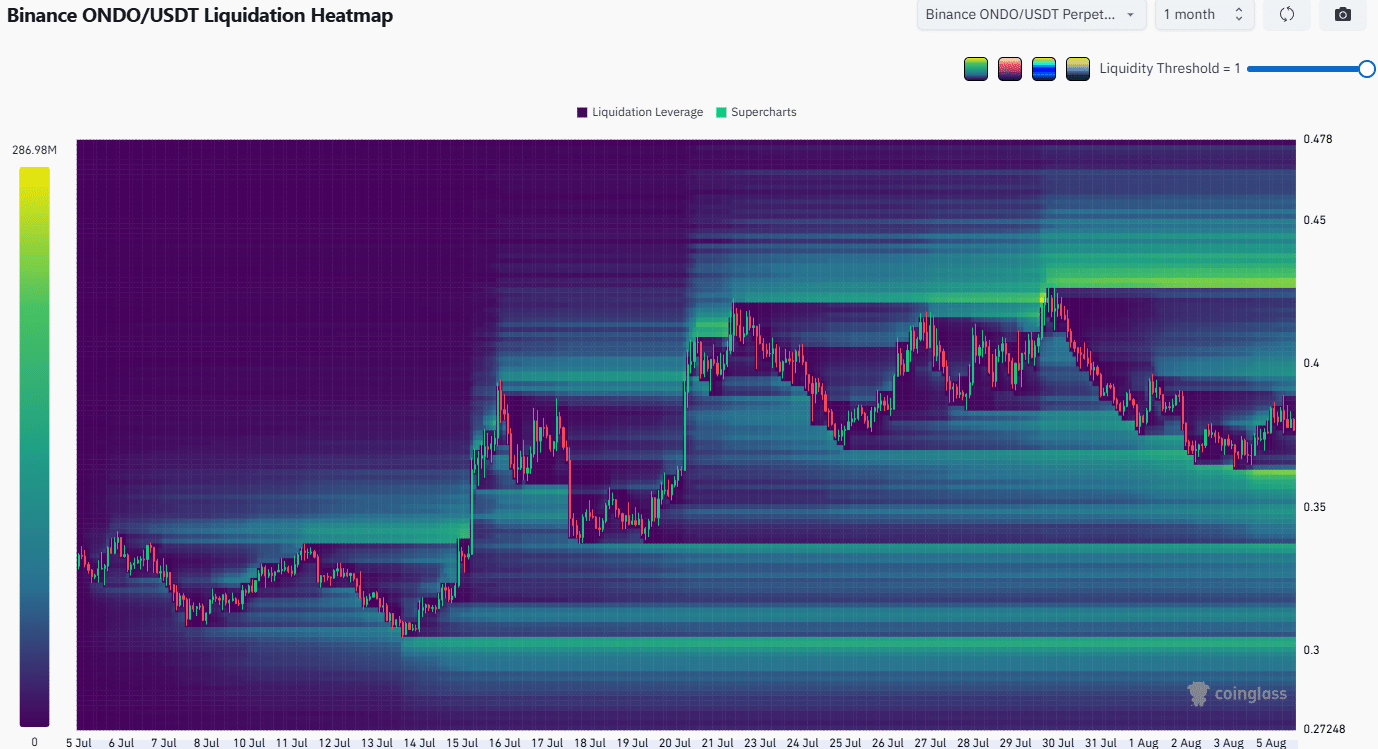The width and height of the screenshot is (1378, 749).
Task: Toggle the Supercharts legend series
Action: [x=756, y=112]
